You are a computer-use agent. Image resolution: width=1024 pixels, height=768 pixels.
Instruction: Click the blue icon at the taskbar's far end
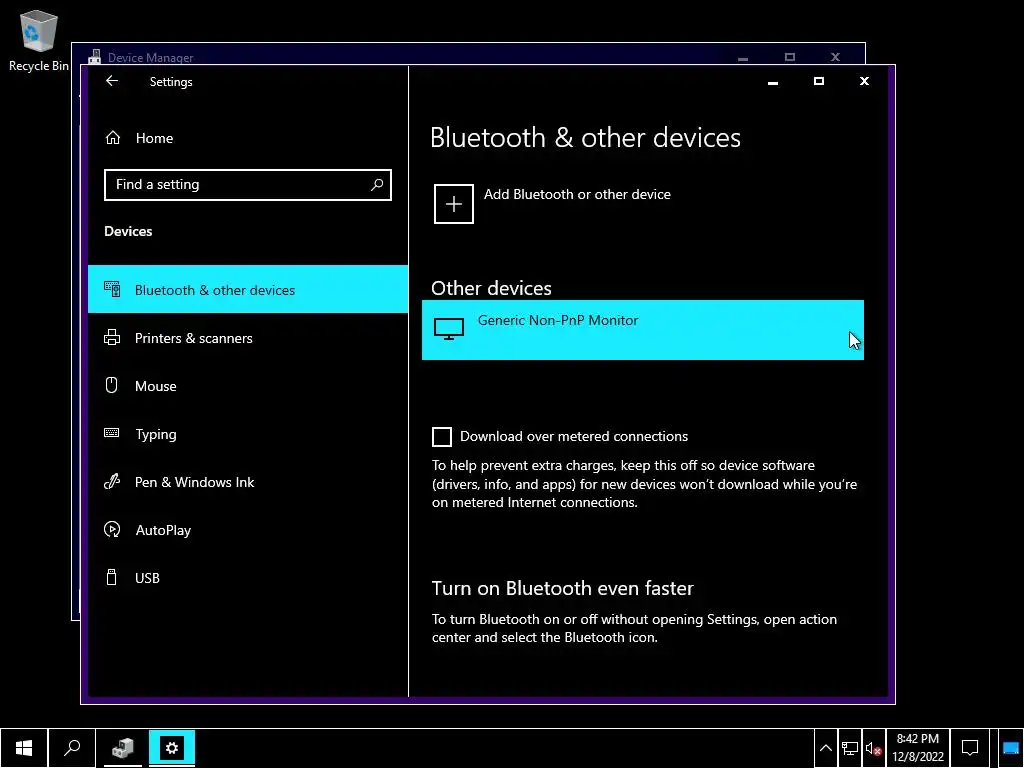click(1010, 748)
